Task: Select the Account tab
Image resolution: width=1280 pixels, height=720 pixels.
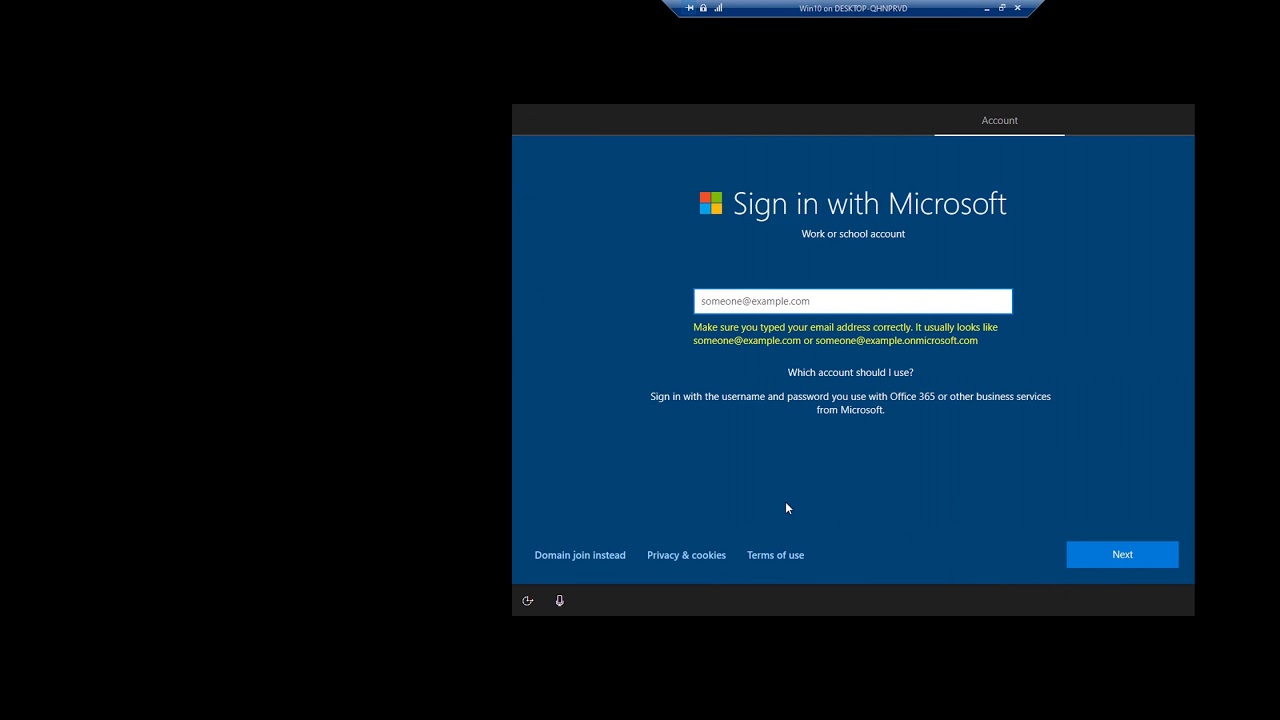Action: [x=999, y=120]
